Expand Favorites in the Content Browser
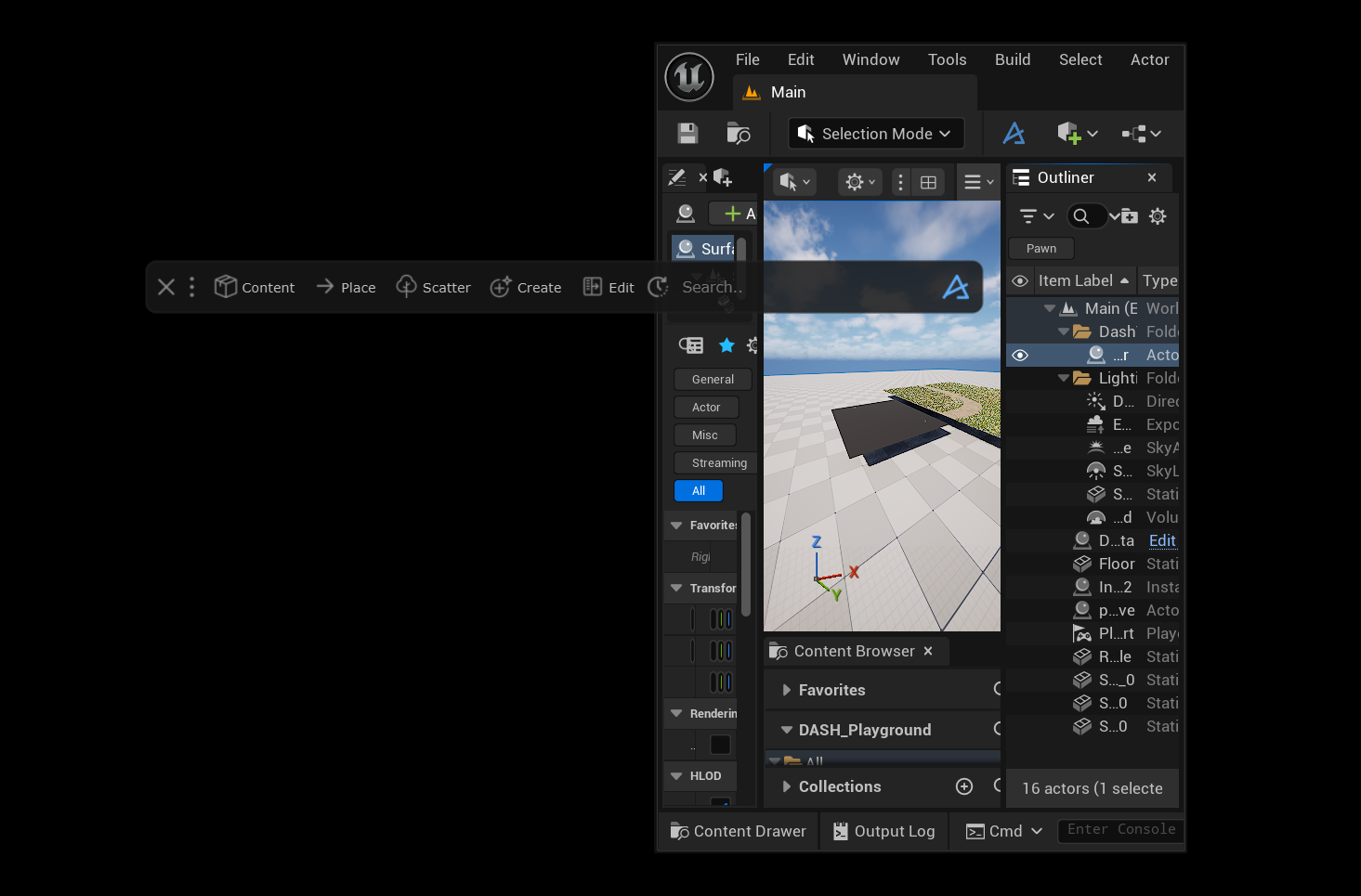The image size is (1361, 896). pyautogui.click(x=787, y=690)
